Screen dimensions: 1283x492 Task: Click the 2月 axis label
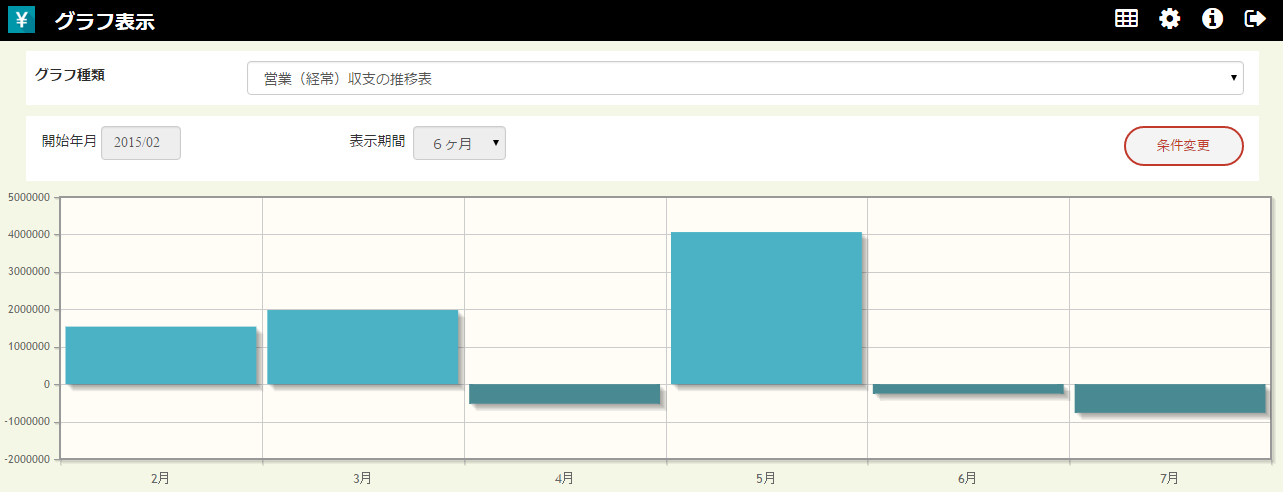pos(160,478)
